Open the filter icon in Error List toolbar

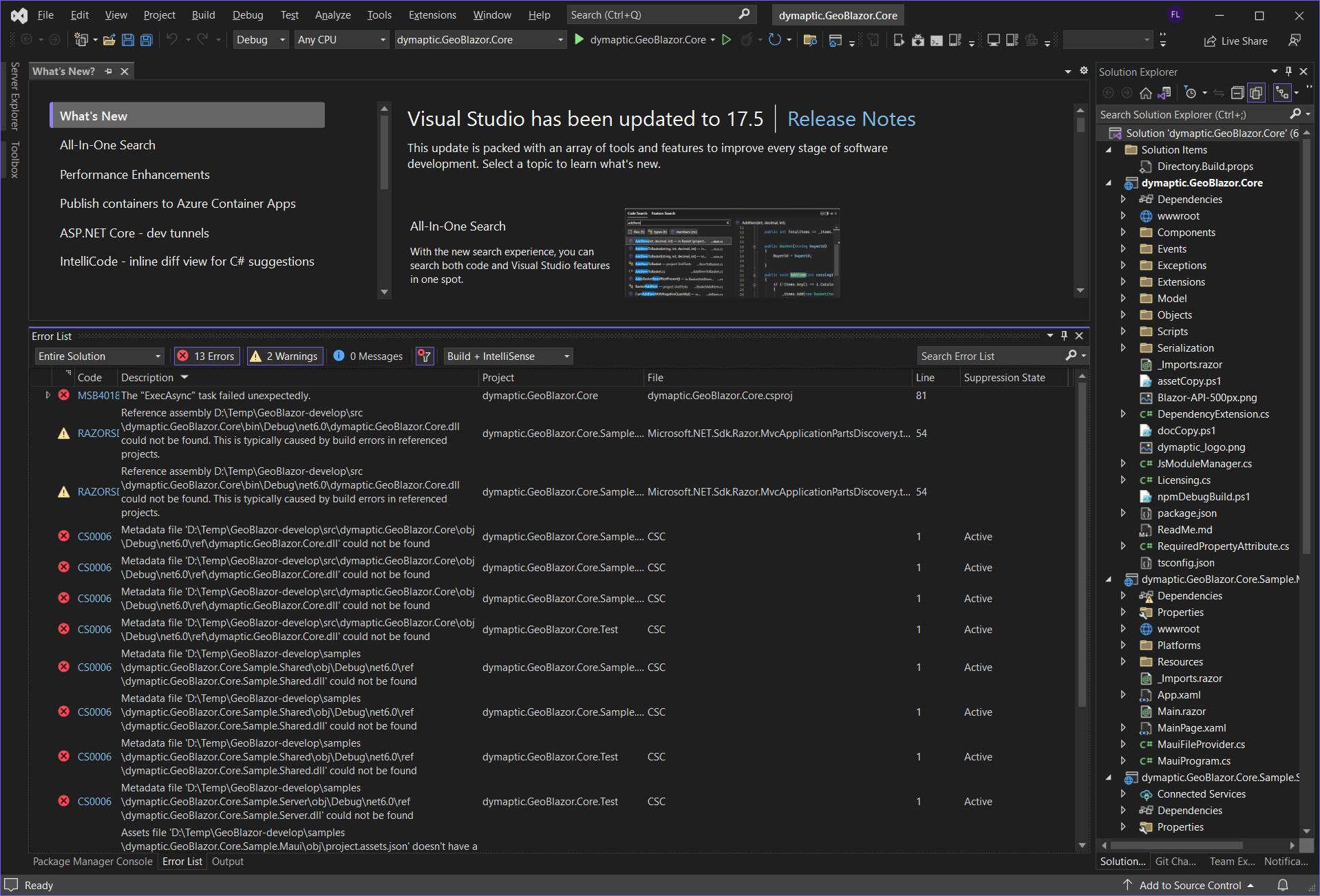point(425,356)
